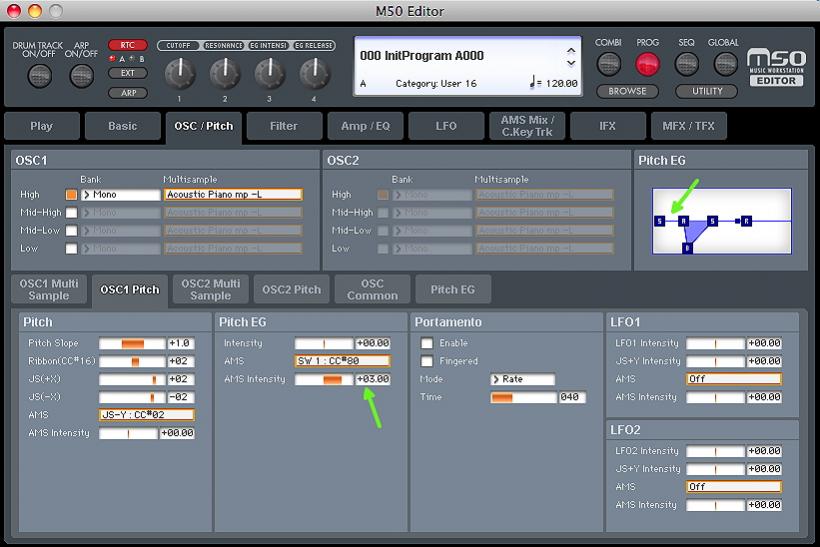Open the Pitch EG subtab
The width and height of the screenshot is (820, 547).
click(x=453, y=289)
